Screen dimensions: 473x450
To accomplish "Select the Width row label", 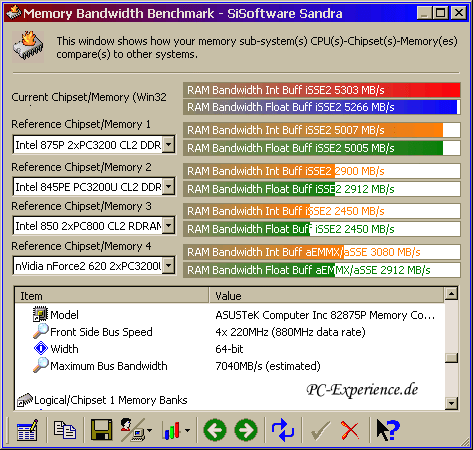I will tap(64, 349).
